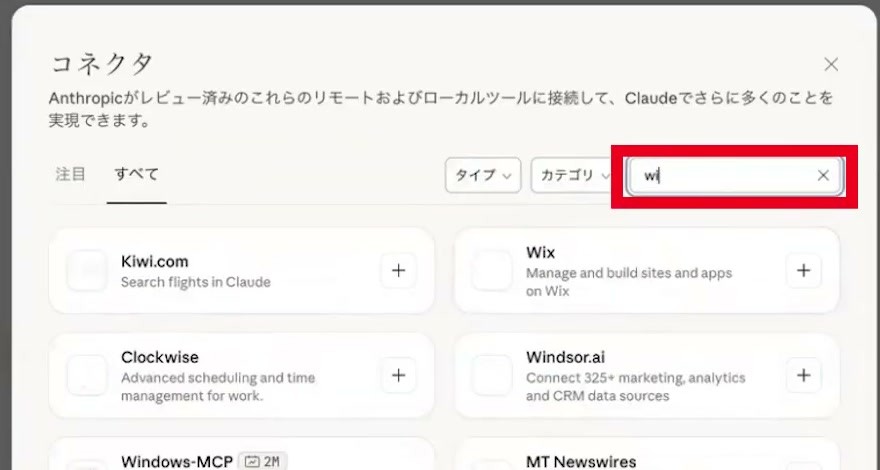Image resolution: width=880 pixels, height=470 pixels.
Task: Focus the search field containing 'wi'
Action: coord(735,176)
